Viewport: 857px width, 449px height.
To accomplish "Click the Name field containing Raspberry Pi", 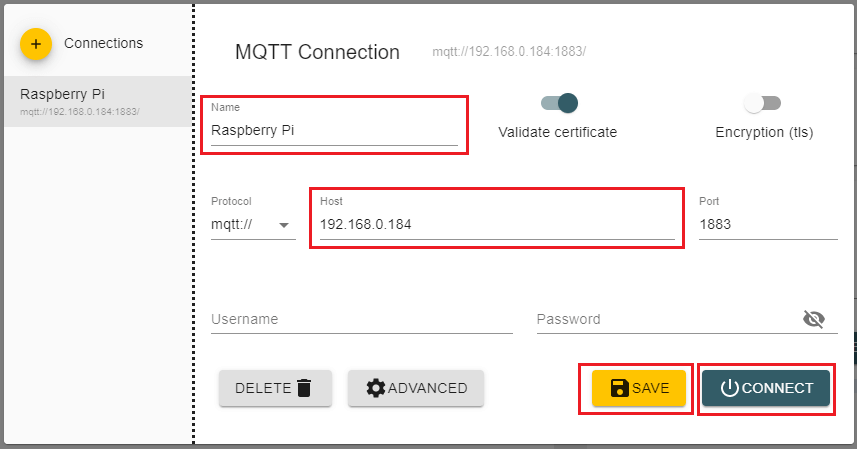I will [334, 130].
